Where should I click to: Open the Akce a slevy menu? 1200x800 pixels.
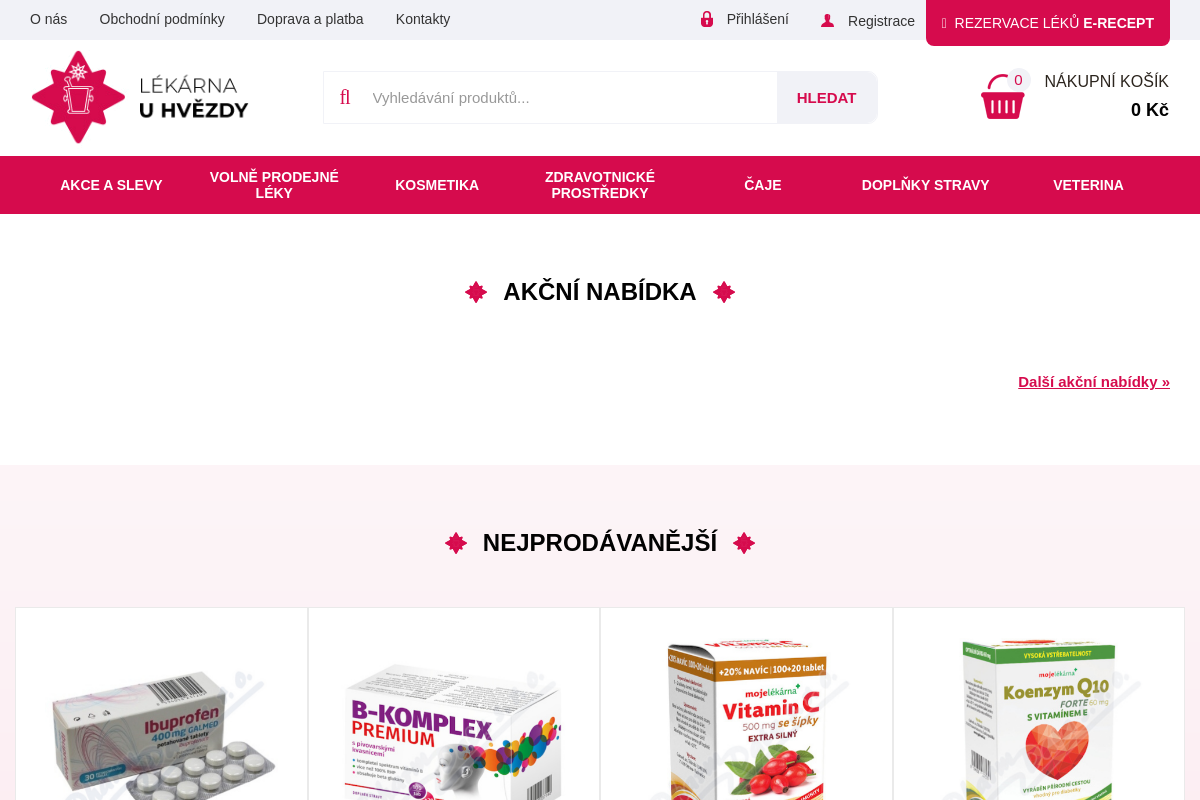[x=111, y=185]
